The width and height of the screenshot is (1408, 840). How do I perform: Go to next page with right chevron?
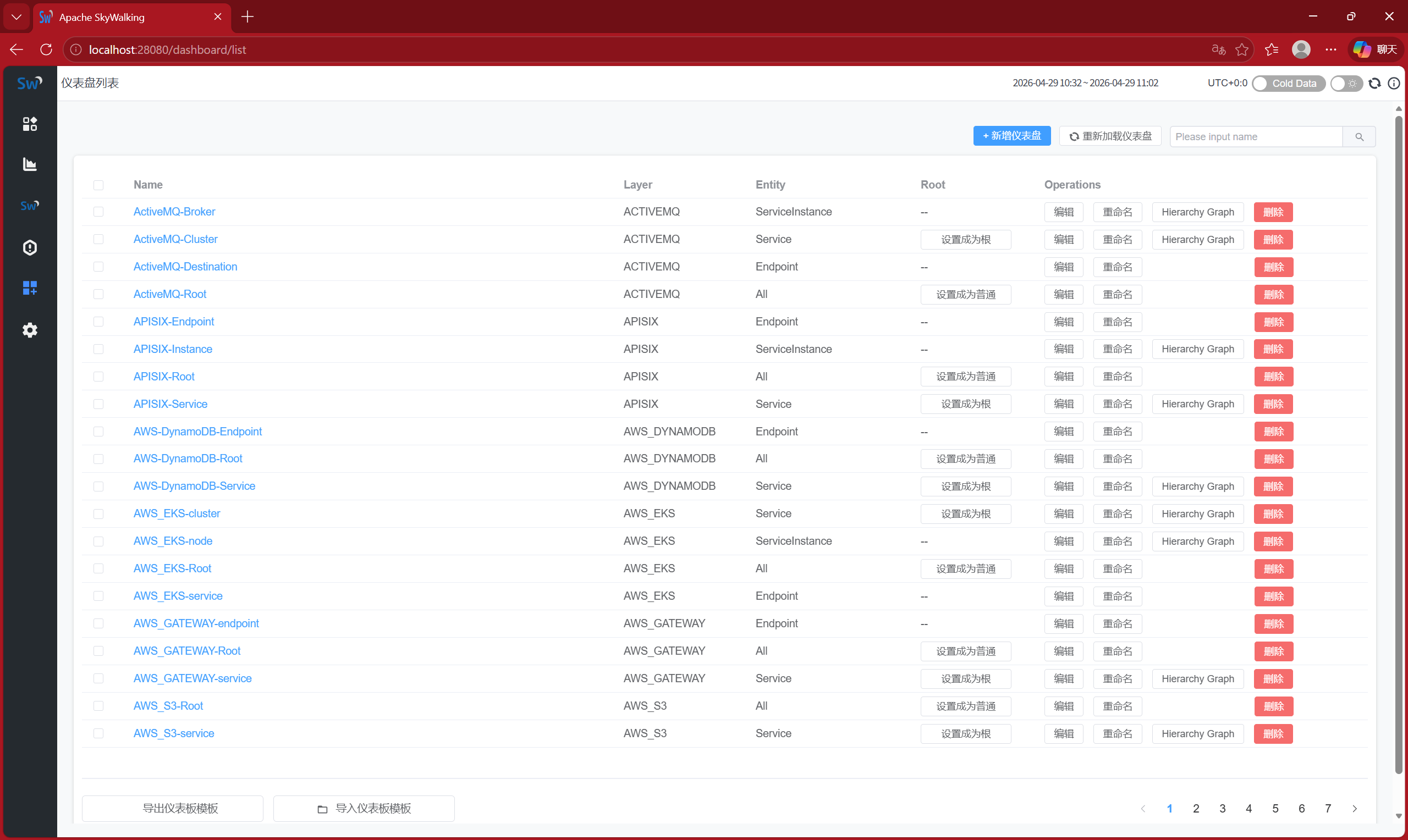tap(1355, 809)
